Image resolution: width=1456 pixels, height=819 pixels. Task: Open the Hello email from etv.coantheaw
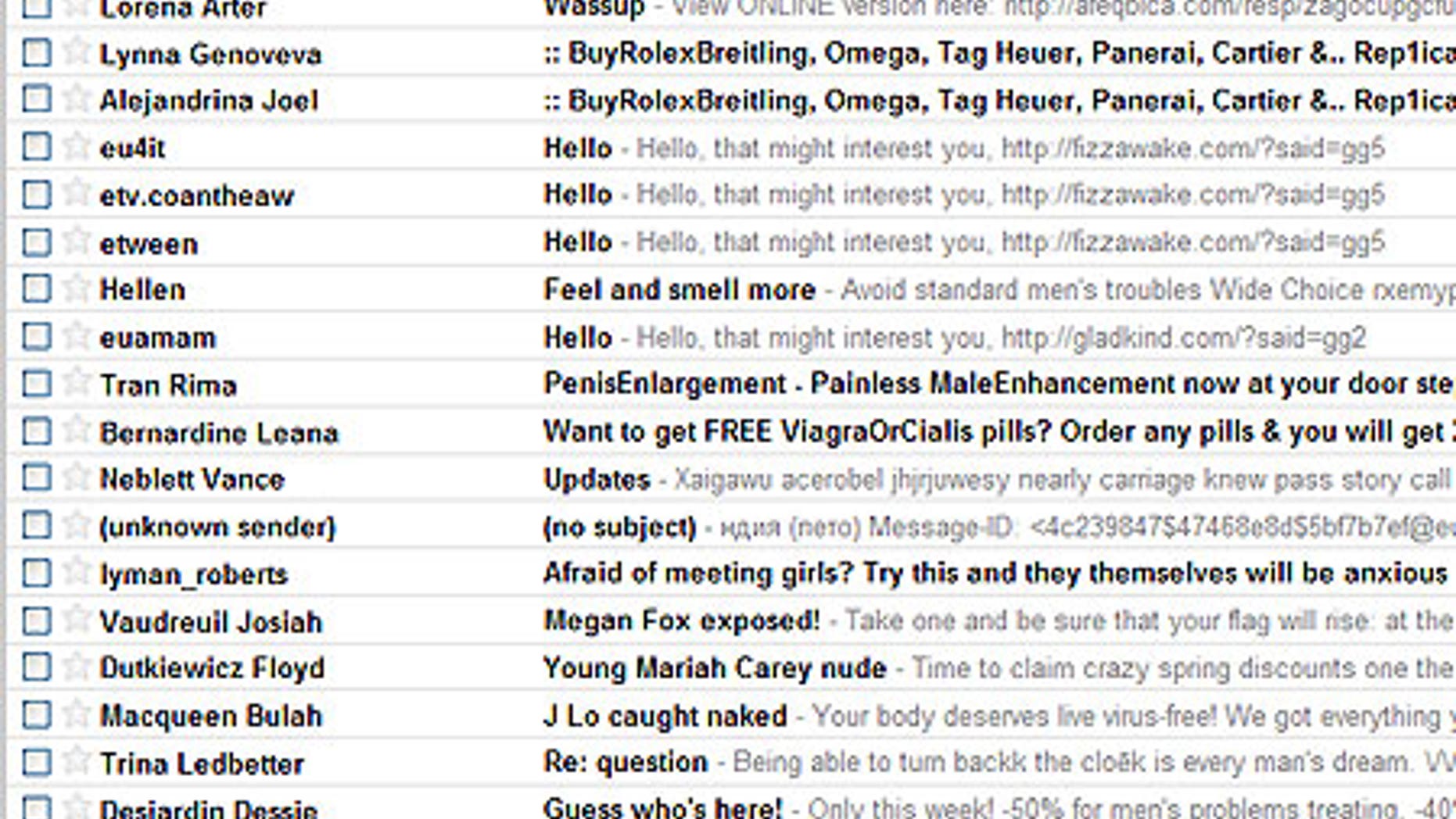pyautogui.click(x=963, y=195)
